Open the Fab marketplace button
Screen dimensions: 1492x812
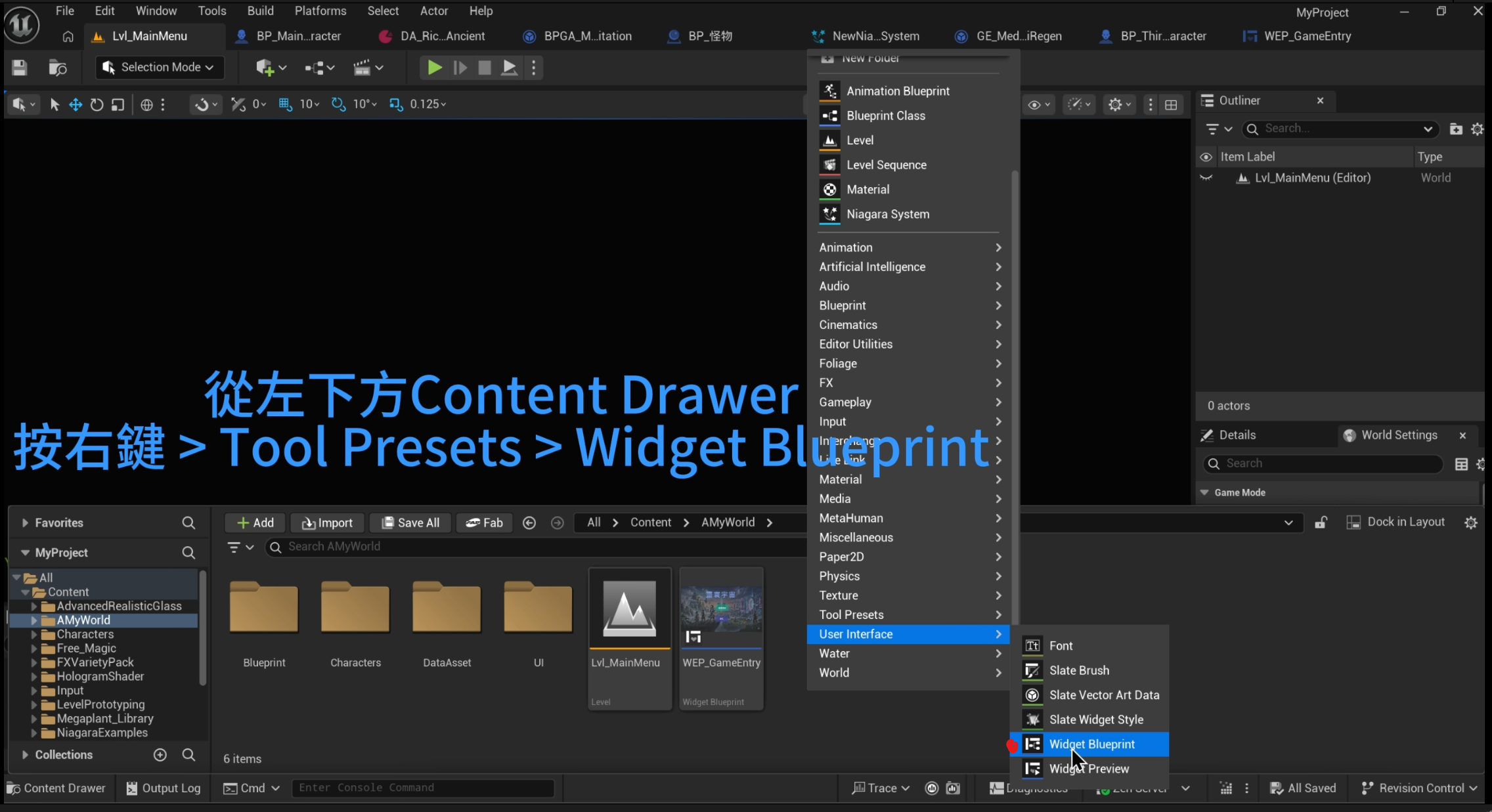pos(485,523)
